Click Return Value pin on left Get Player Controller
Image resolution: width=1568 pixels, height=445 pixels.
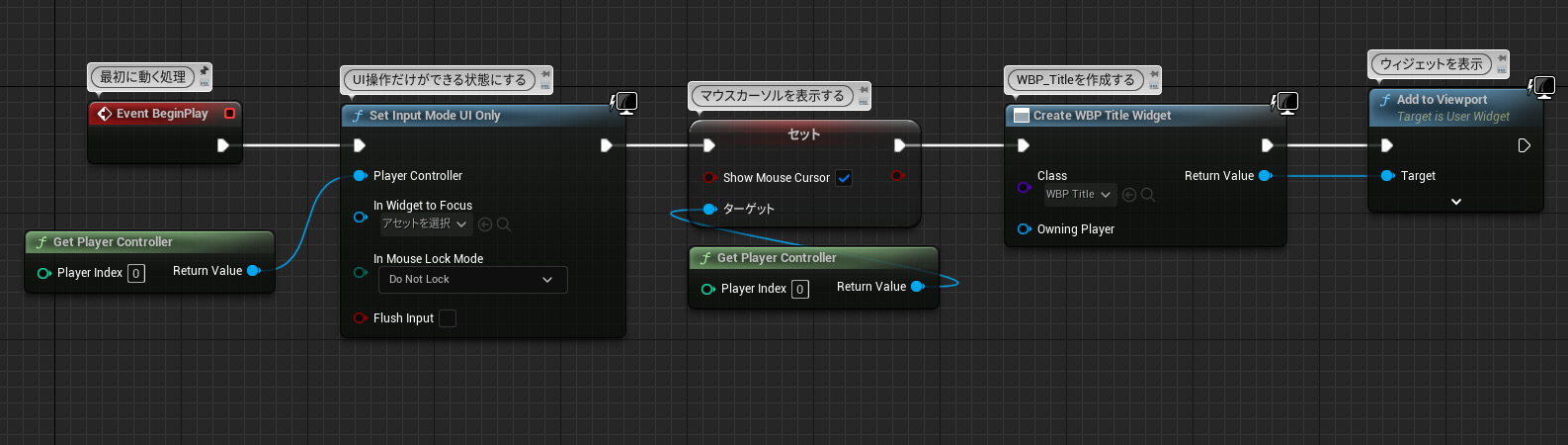pyautogui.click(x=254, y=271)
